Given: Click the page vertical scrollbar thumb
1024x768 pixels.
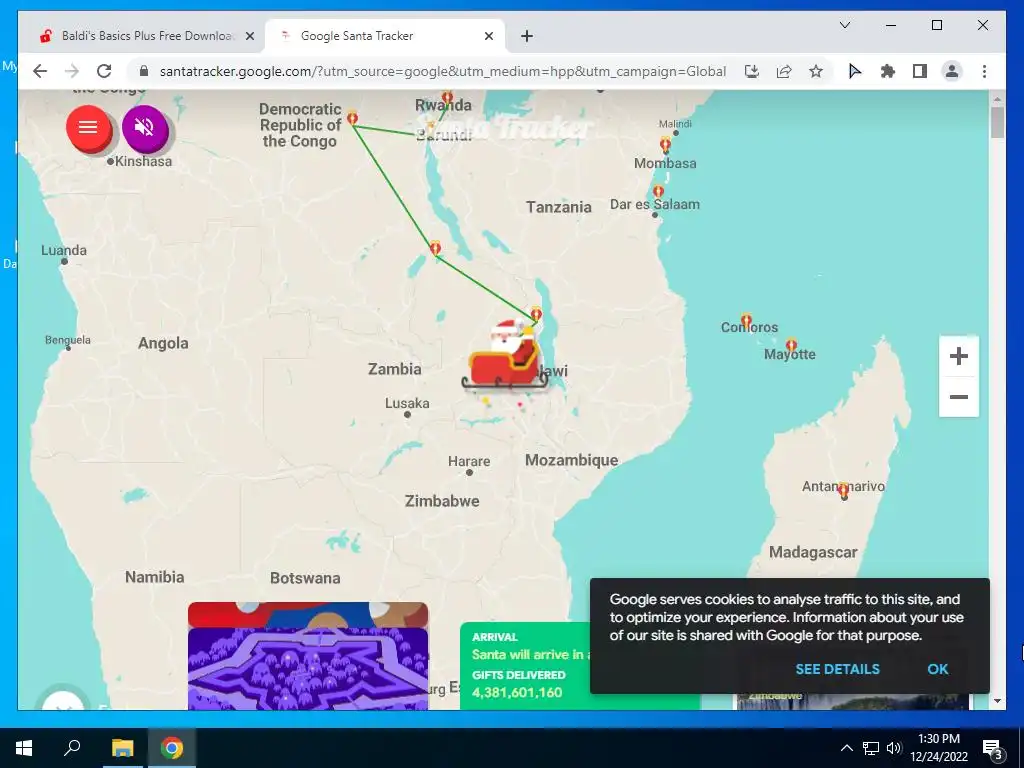Looking at the screenshot, I should coord(997,122).
